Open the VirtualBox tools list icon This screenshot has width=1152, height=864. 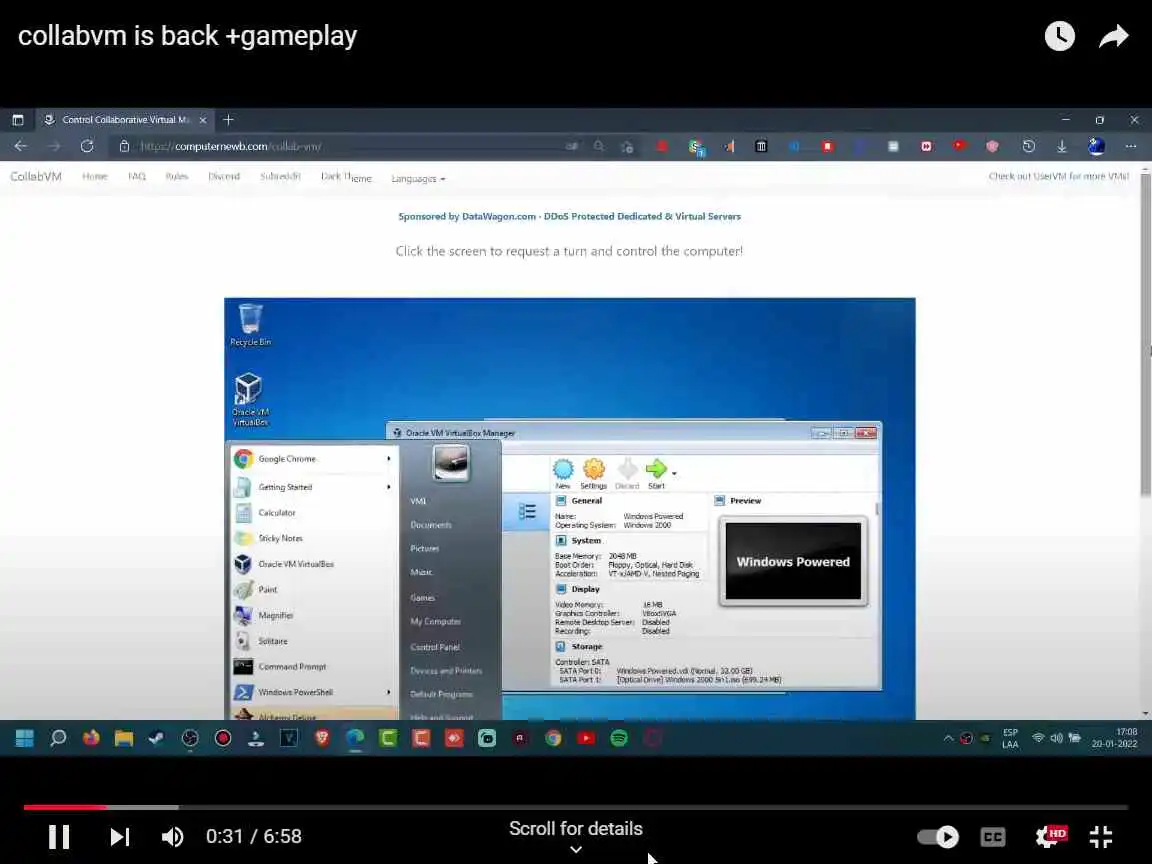tap(527, 511)
